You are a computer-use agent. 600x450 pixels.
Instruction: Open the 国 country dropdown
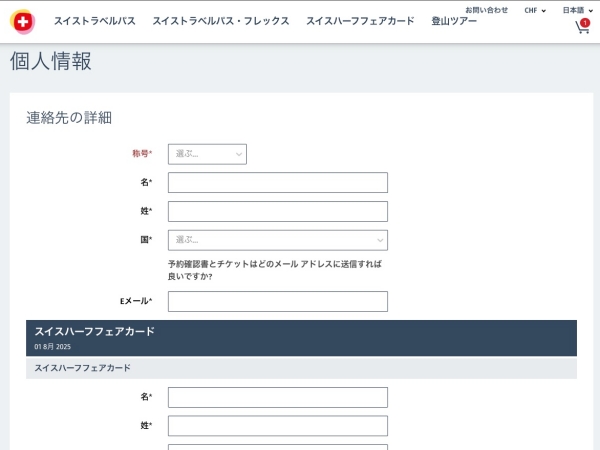click(278, 240)
